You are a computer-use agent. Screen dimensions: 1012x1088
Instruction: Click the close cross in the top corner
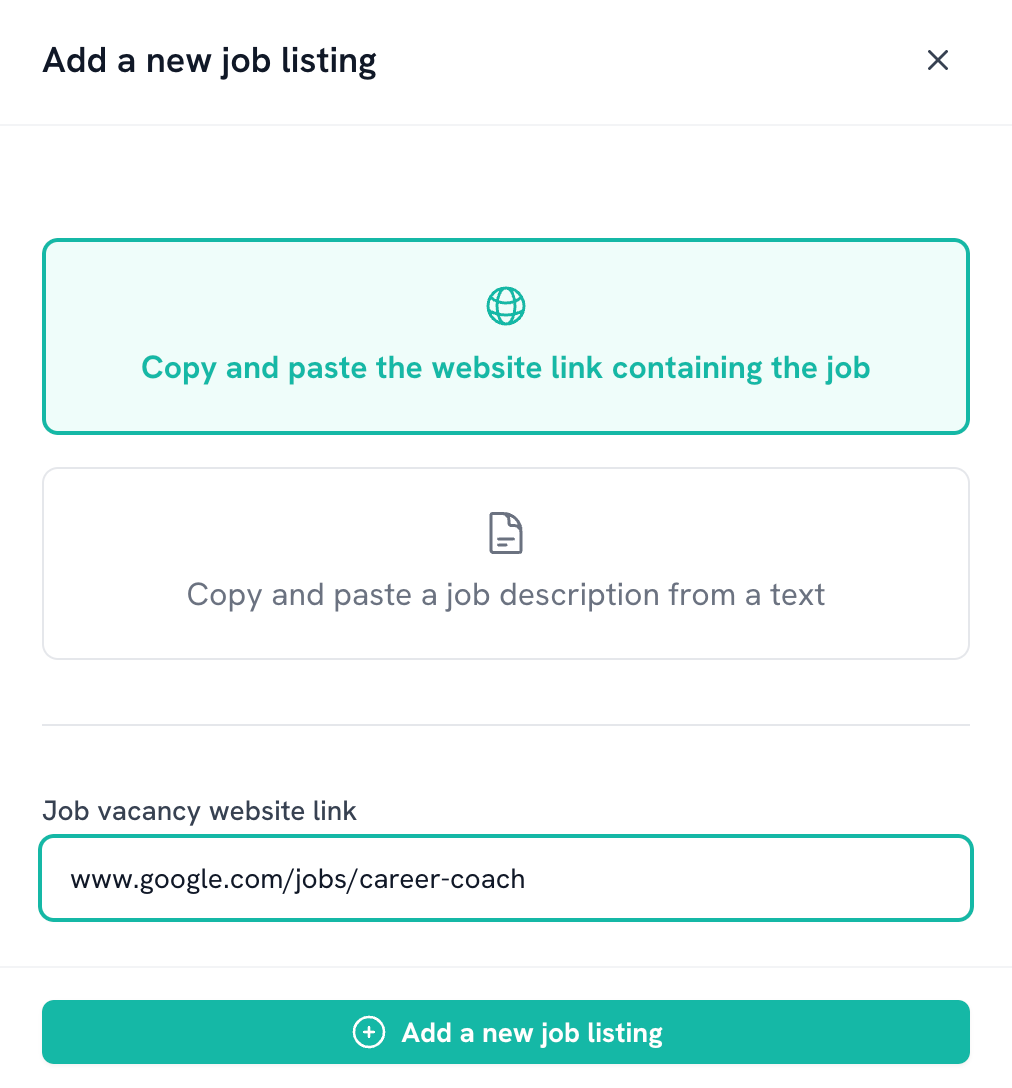[x=937, y=60]
